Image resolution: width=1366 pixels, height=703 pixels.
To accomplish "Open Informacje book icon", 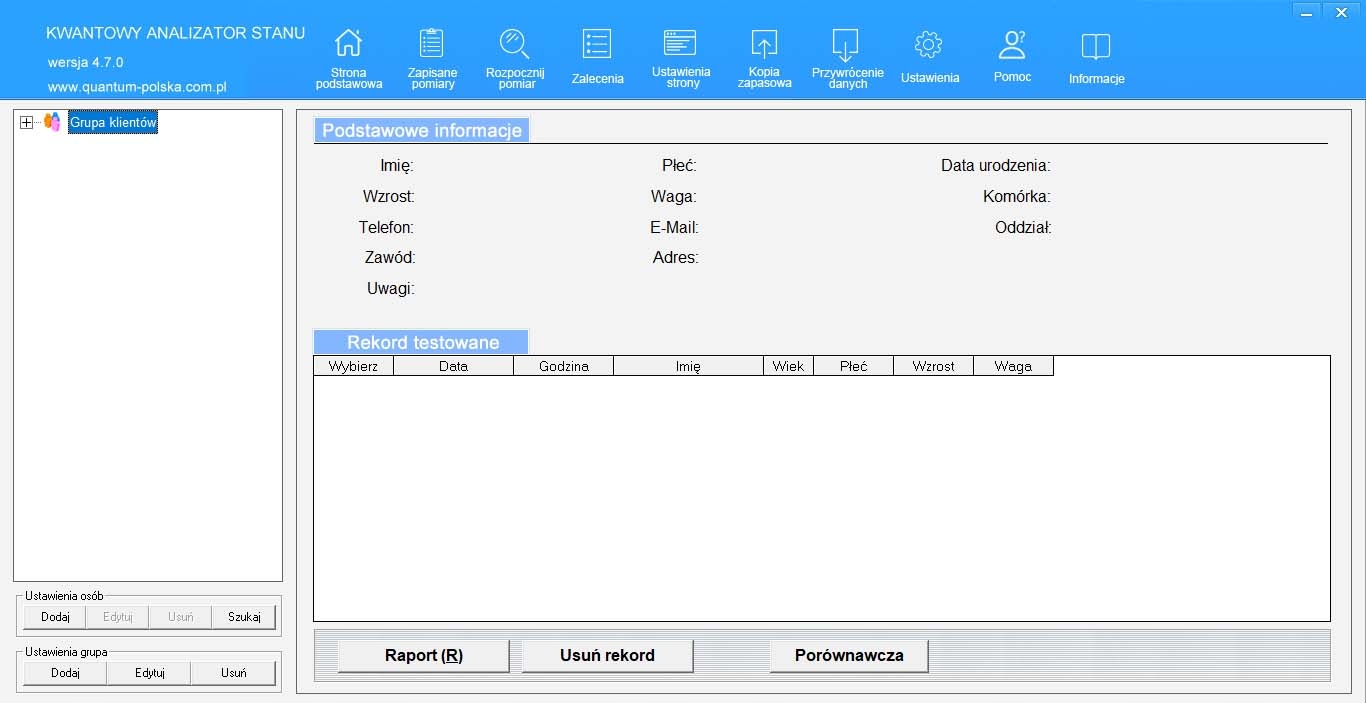I will pyautogui.click(x=1096, y=46).
